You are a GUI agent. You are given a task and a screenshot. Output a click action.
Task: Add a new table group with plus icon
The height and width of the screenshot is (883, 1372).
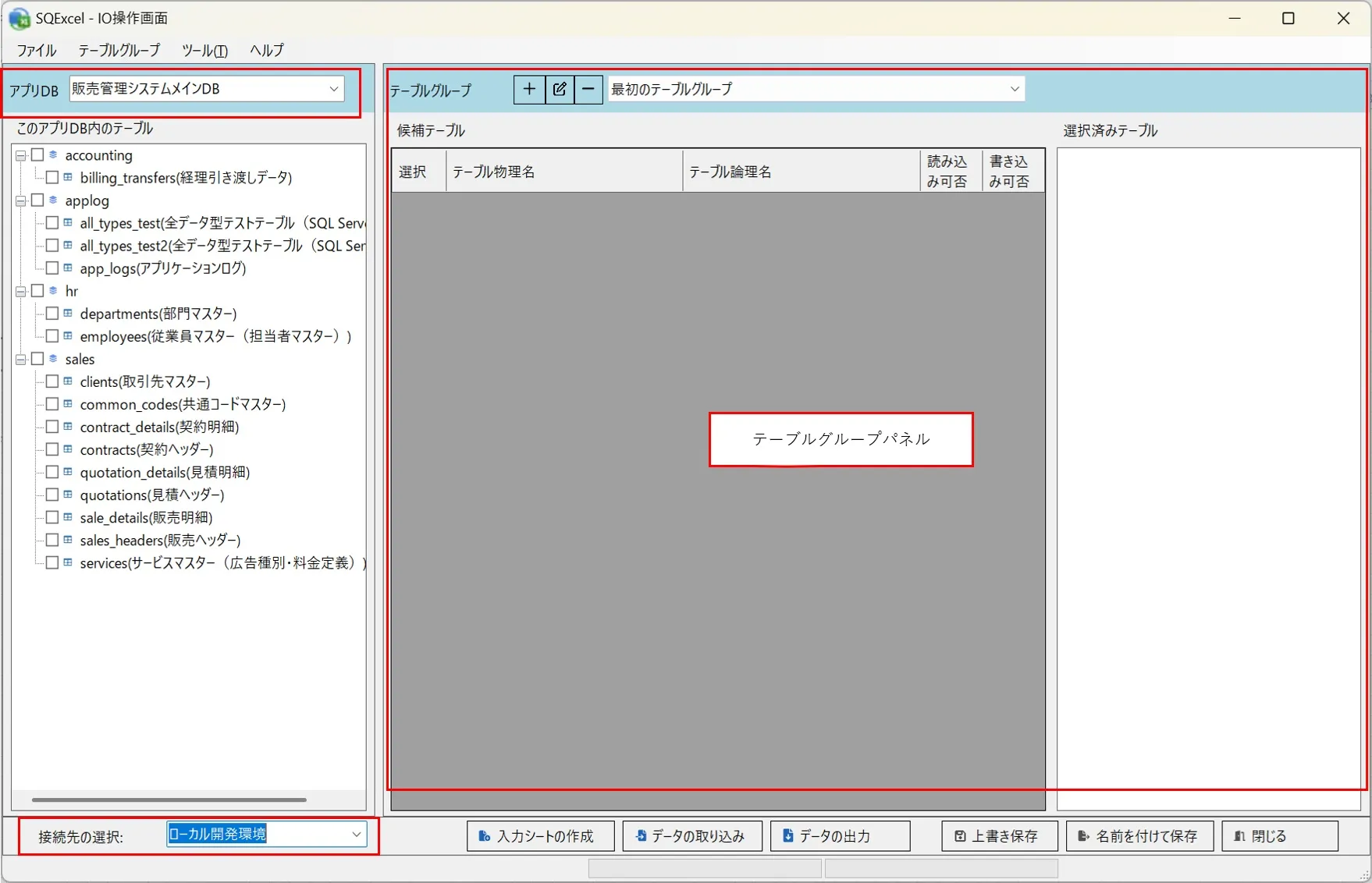[529, 89]
